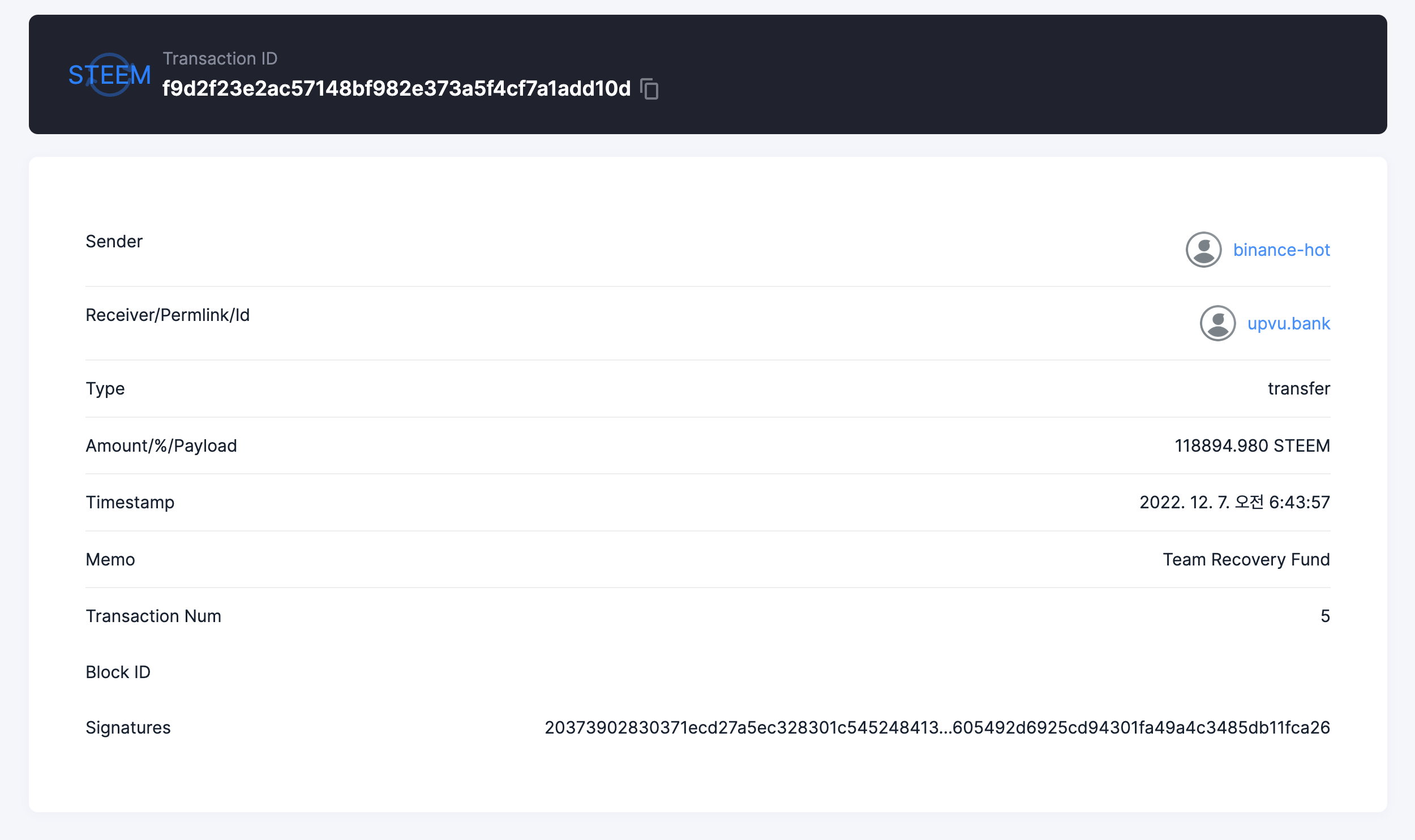Click the Memo row label

point(110,560)
